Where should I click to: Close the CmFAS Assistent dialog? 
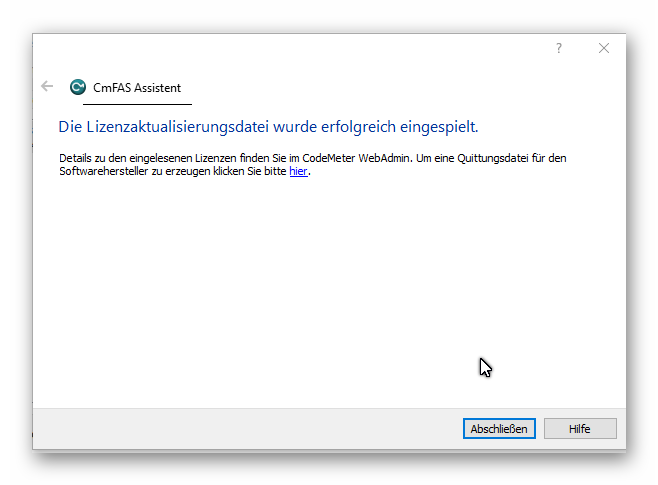[x=603, y=48]
